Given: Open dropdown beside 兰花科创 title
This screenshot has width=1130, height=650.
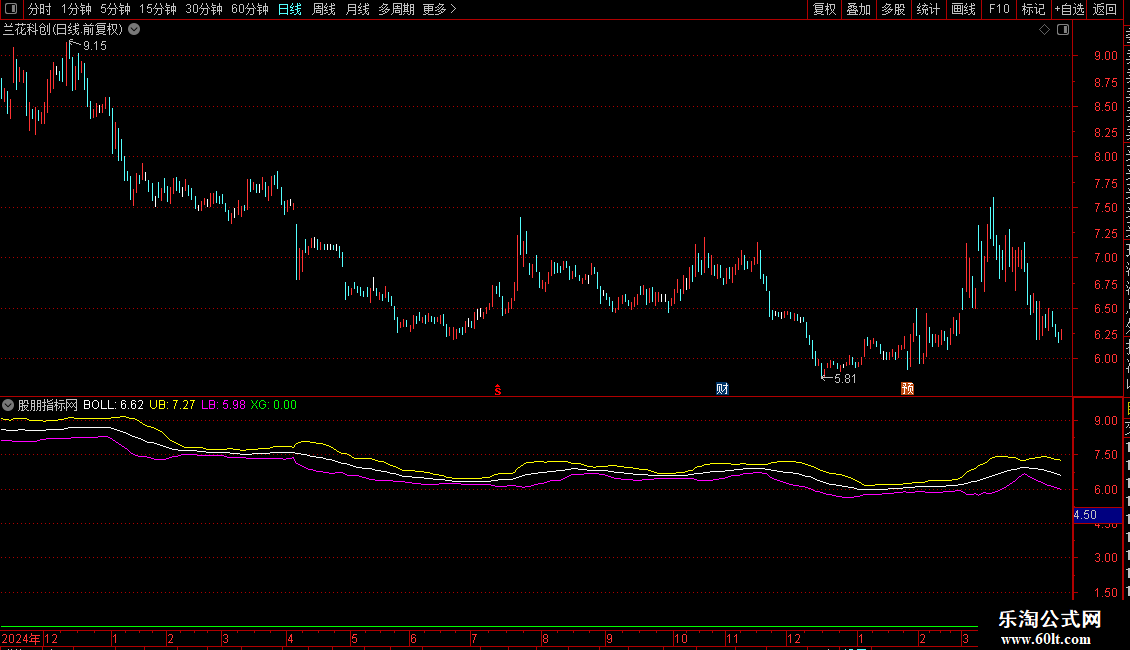Looking at the screenshot, I should (x=134, y=30).
